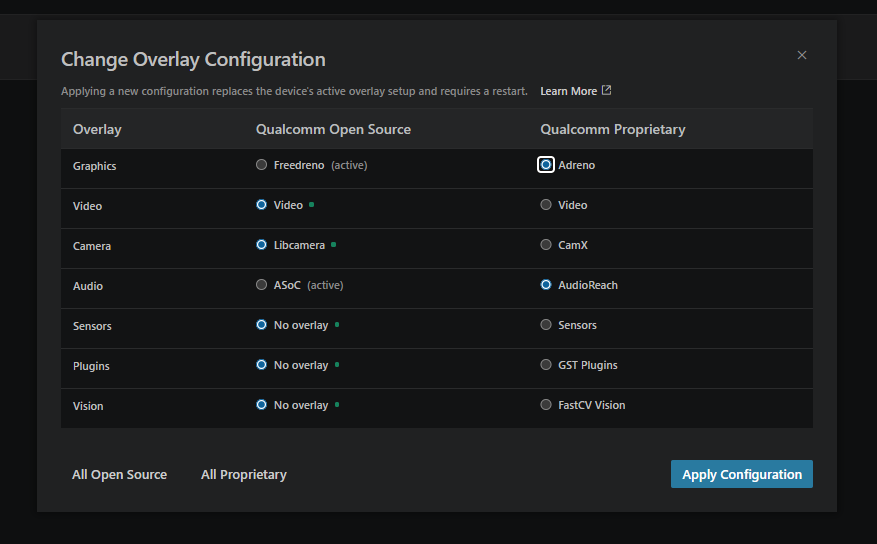This screenshot has height=544, width=877.
Task: Click the Qualcomm Open Source column header
Action: [x=333, y=129]
